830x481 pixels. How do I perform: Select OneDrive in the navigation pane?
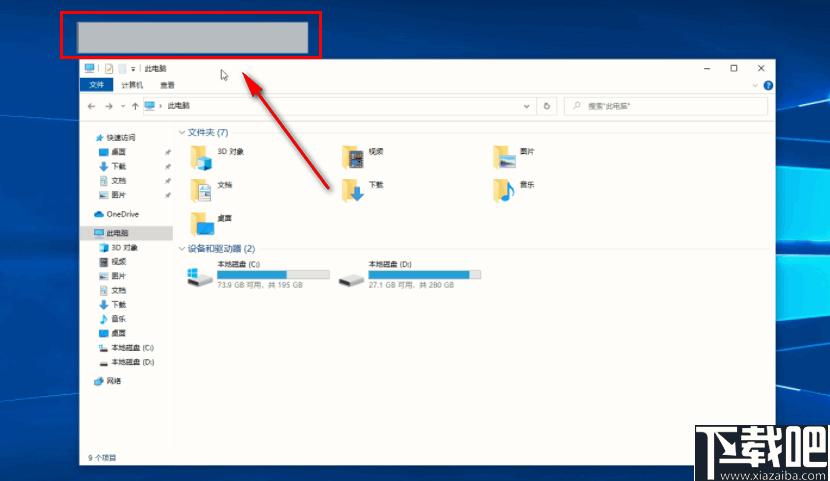tap(122, 214)
